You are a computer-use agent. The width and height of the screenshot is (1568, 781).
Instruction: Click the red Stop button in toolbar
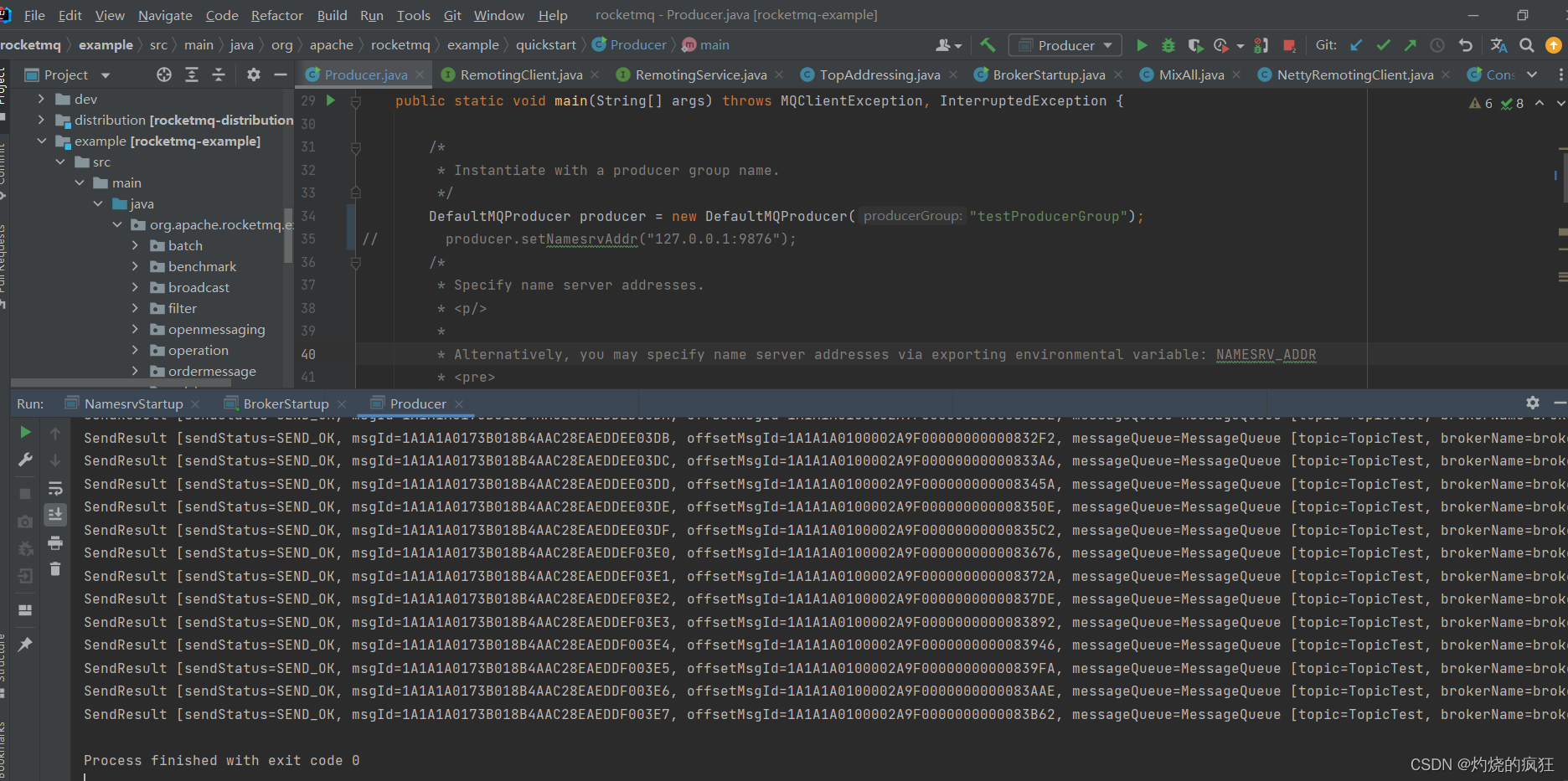click(x=1290, y=45)
